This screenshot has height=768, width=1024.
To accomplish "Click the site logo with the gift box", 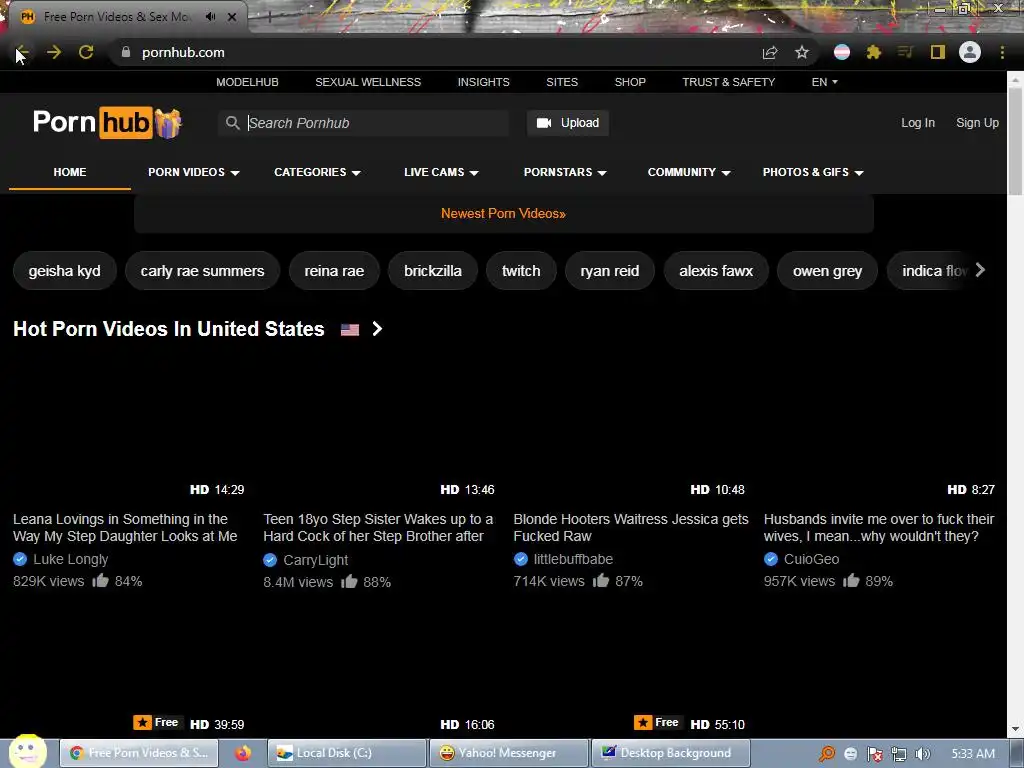I will pyautogui.click(x=108, y=122).
